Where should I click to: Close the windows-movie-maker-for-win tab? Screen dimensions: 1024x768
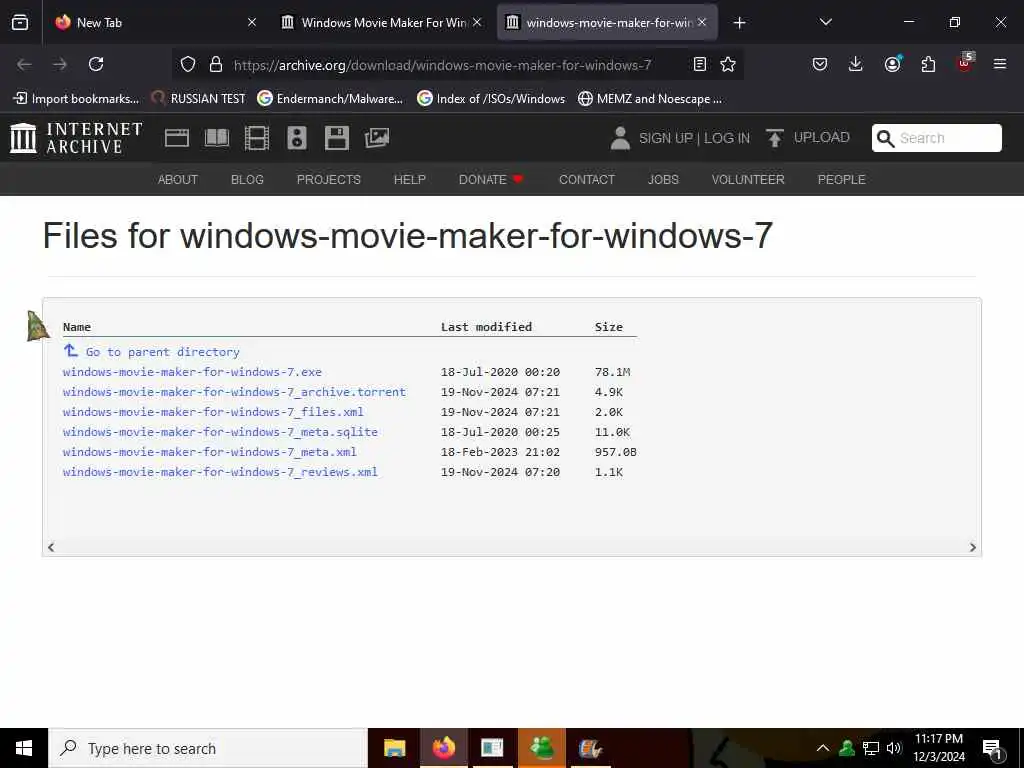702,22
